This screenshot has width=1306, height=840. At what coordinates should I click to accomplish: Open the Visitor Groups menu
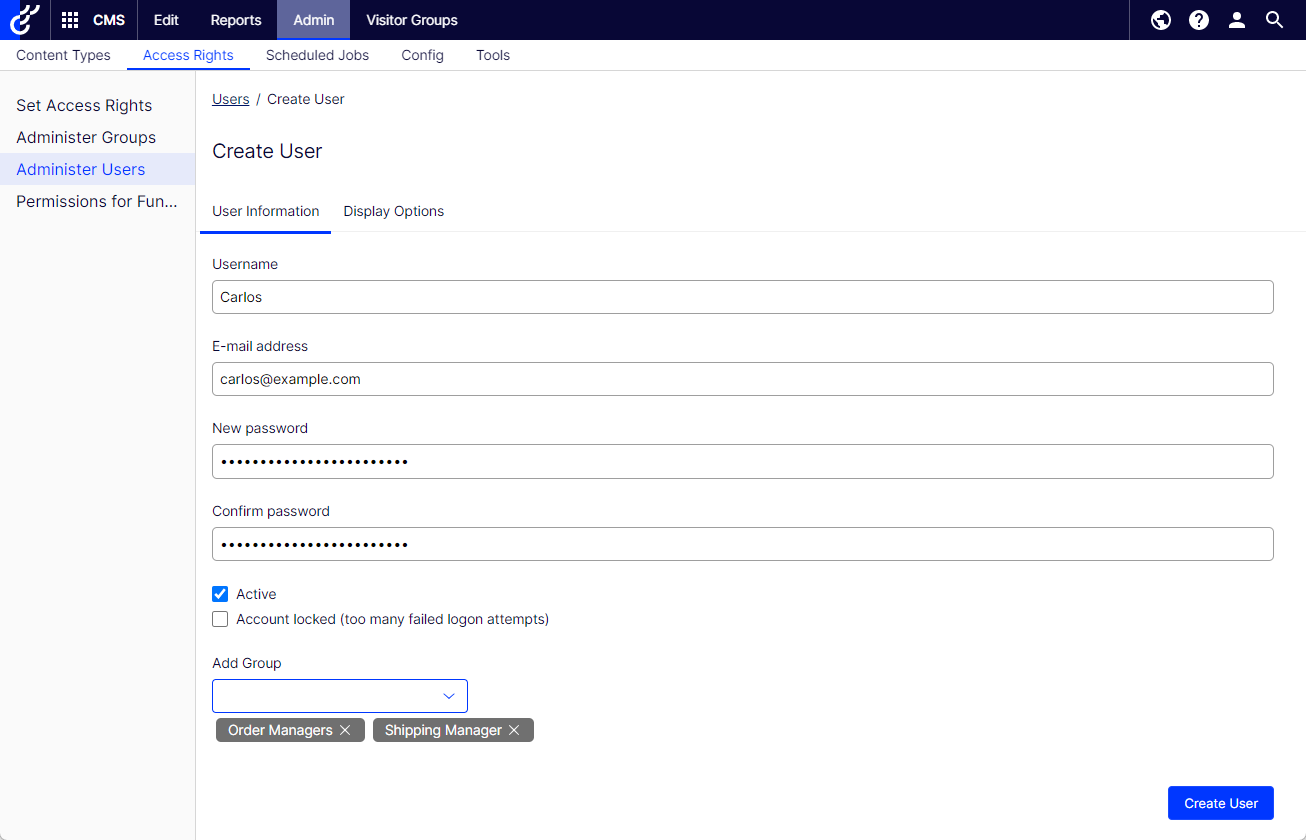pyautogui.click(x=411, y=19)
